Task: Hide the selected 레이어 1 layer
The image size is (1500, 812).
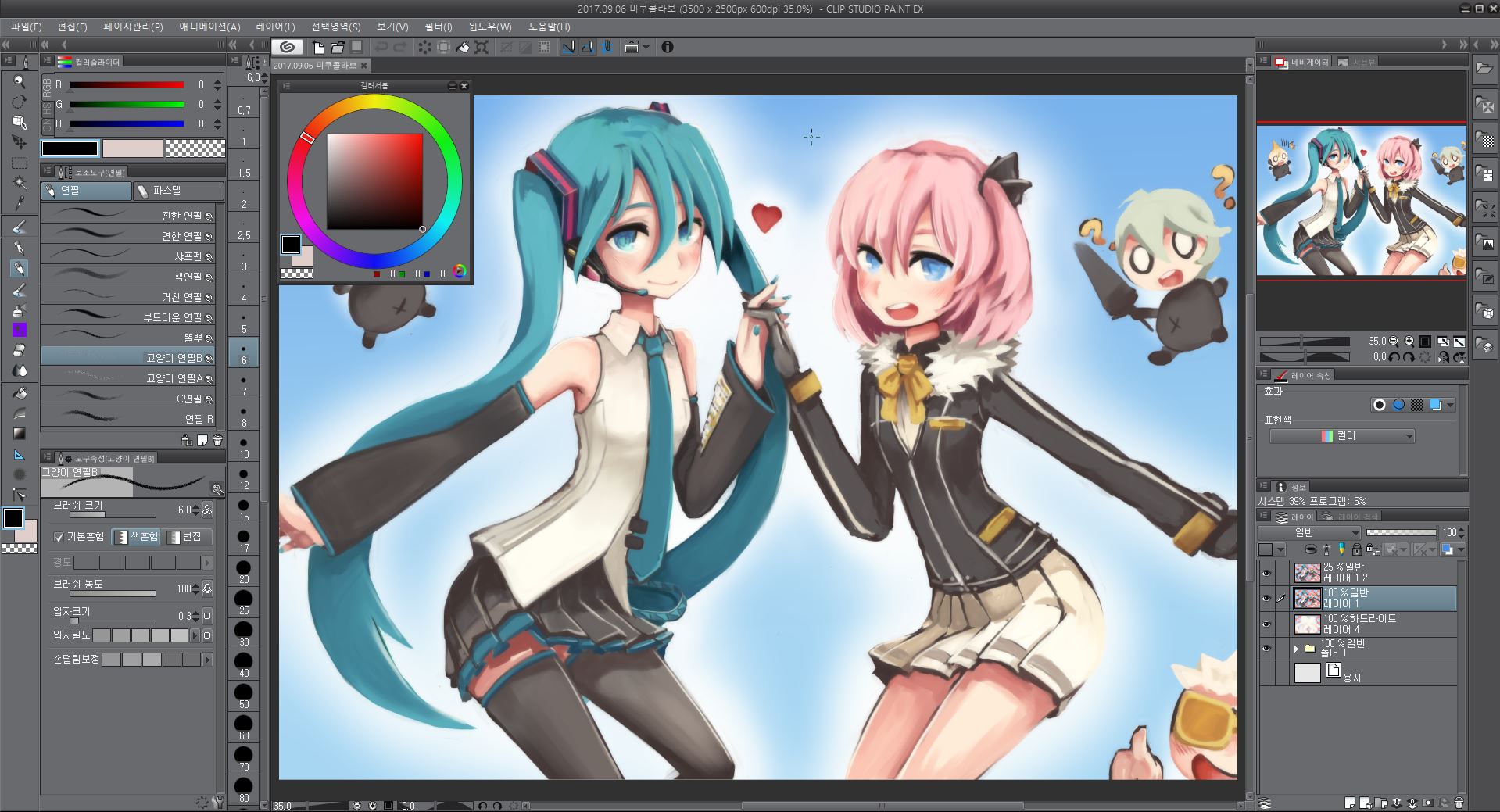Action: pyautogui.click(x=1266, y=599)
